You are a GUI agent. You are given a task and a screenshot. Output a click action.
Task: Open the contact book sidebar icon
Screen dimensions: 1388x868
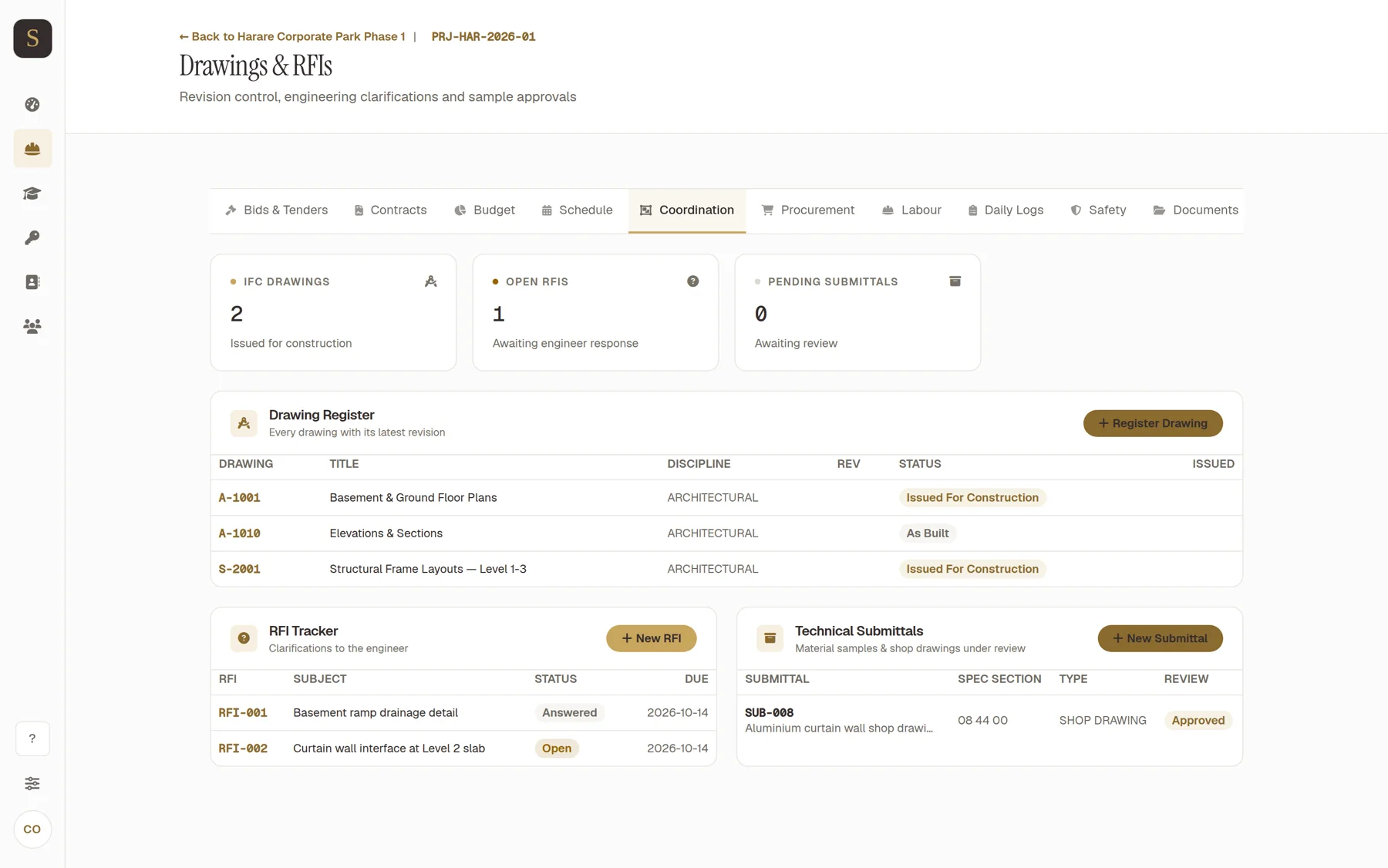[32, 282]
